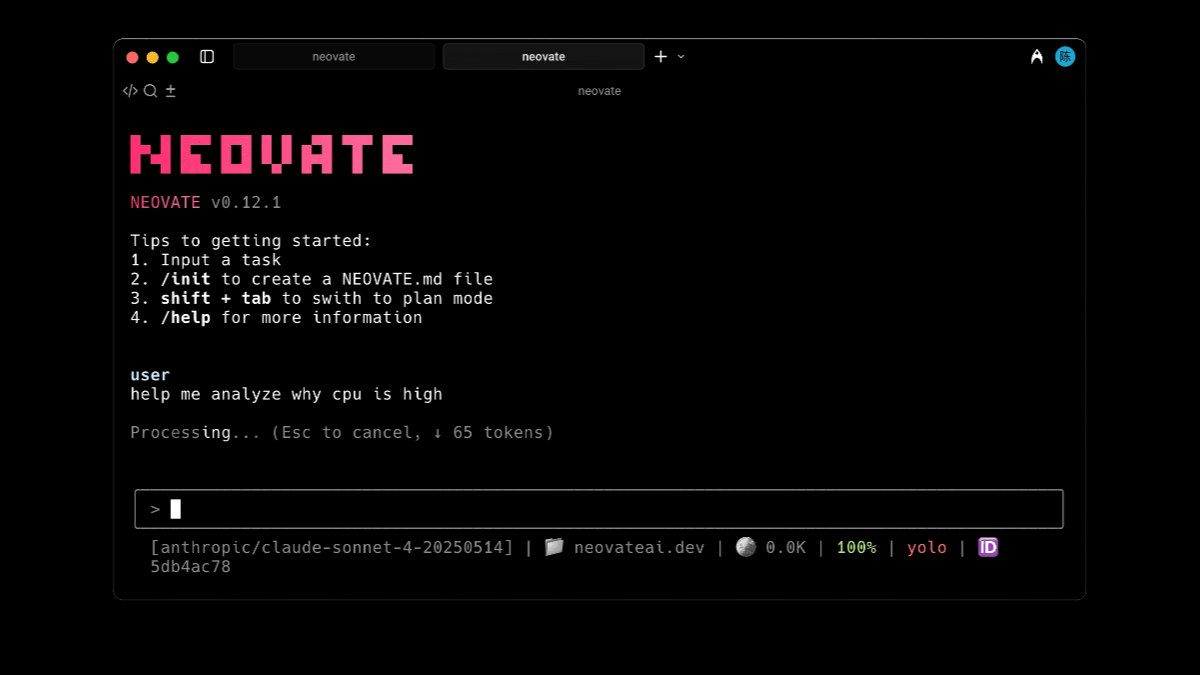This screenshot has height=675, width=1200.
Task: Toggle yolo mode in the status bar
Action: 926,547
